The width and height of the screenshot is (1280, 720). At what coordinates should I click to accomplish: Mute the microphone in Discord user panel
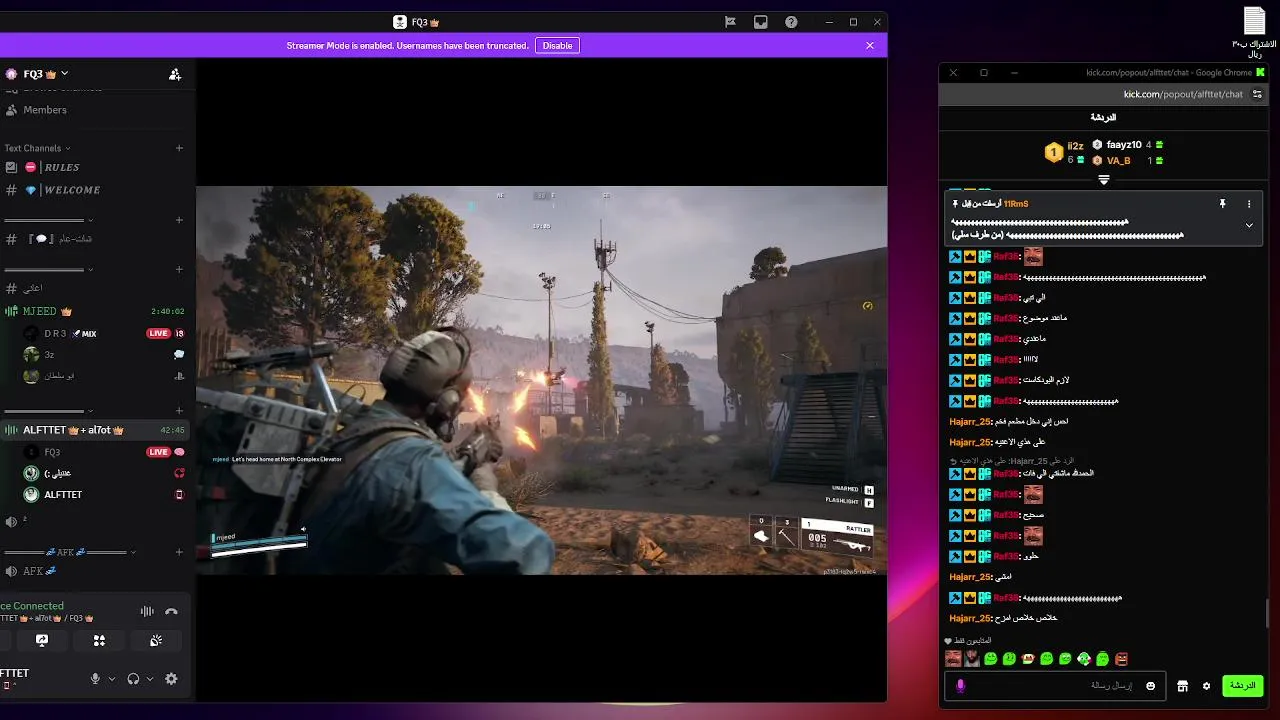pyautogui.click(x=96, y=679)
